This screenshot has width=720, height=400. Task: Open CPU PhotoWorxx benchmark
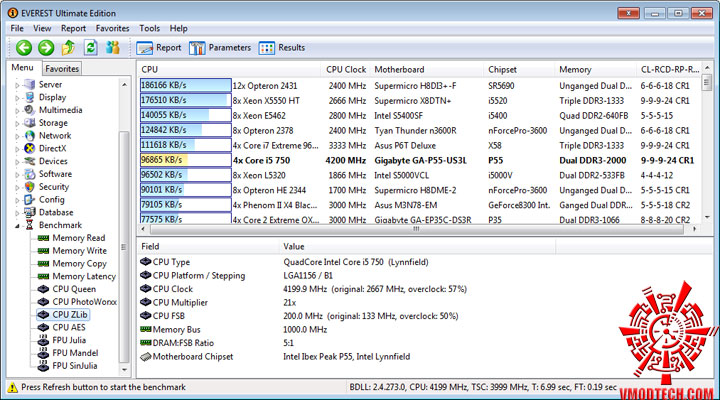coord(77,302)
